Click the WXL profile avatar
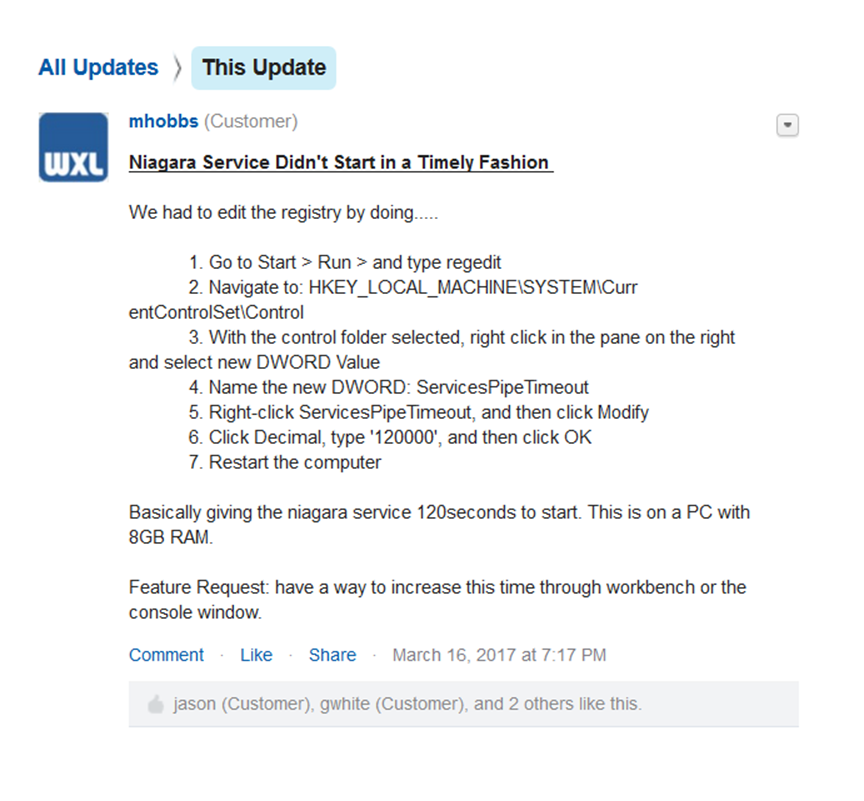This screenshot has height=801, width=864. pyautogui.click(x=73, y=147)
